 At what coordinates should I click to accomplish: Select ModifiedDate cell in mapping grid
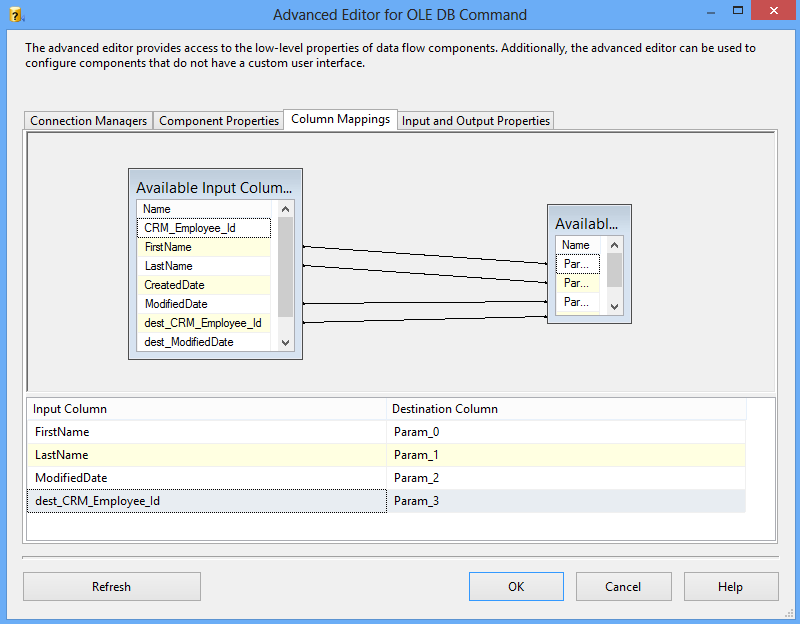(x=207, y=478)
